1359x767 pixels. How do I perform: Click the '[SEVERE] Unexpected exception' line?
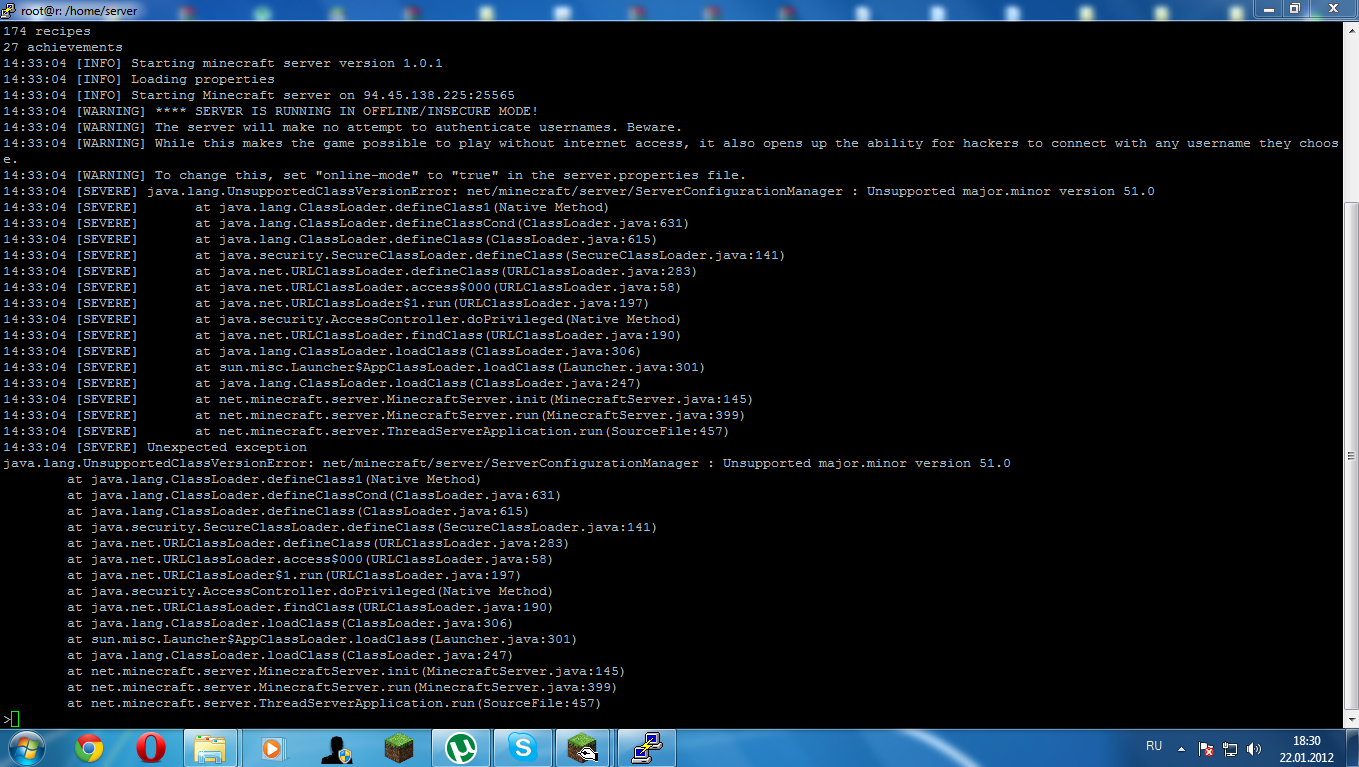click(x=155, y=447)
